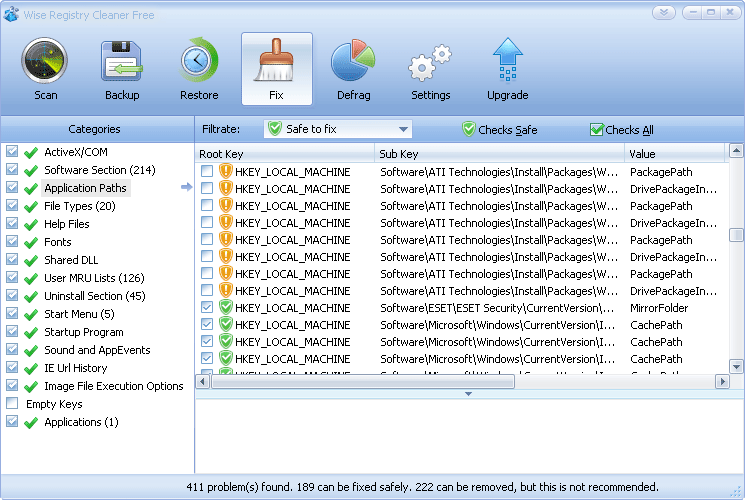Click the Wise Registry Cleaner title bar logo

pos(11,14)
